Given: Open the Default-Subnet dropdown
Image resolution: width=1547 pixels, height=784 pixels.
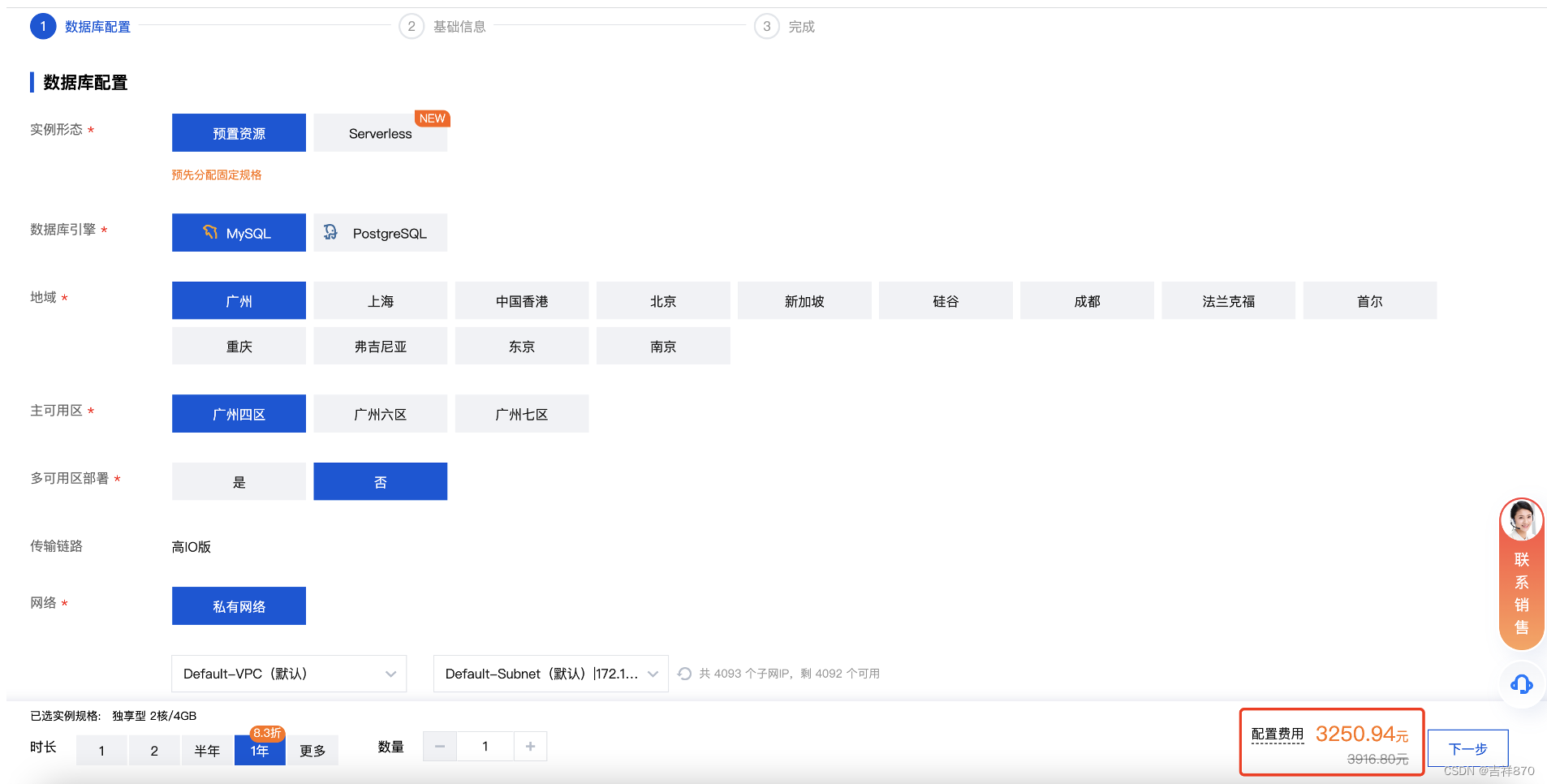Looking at the screenshot, I should [x=550, y=674].
